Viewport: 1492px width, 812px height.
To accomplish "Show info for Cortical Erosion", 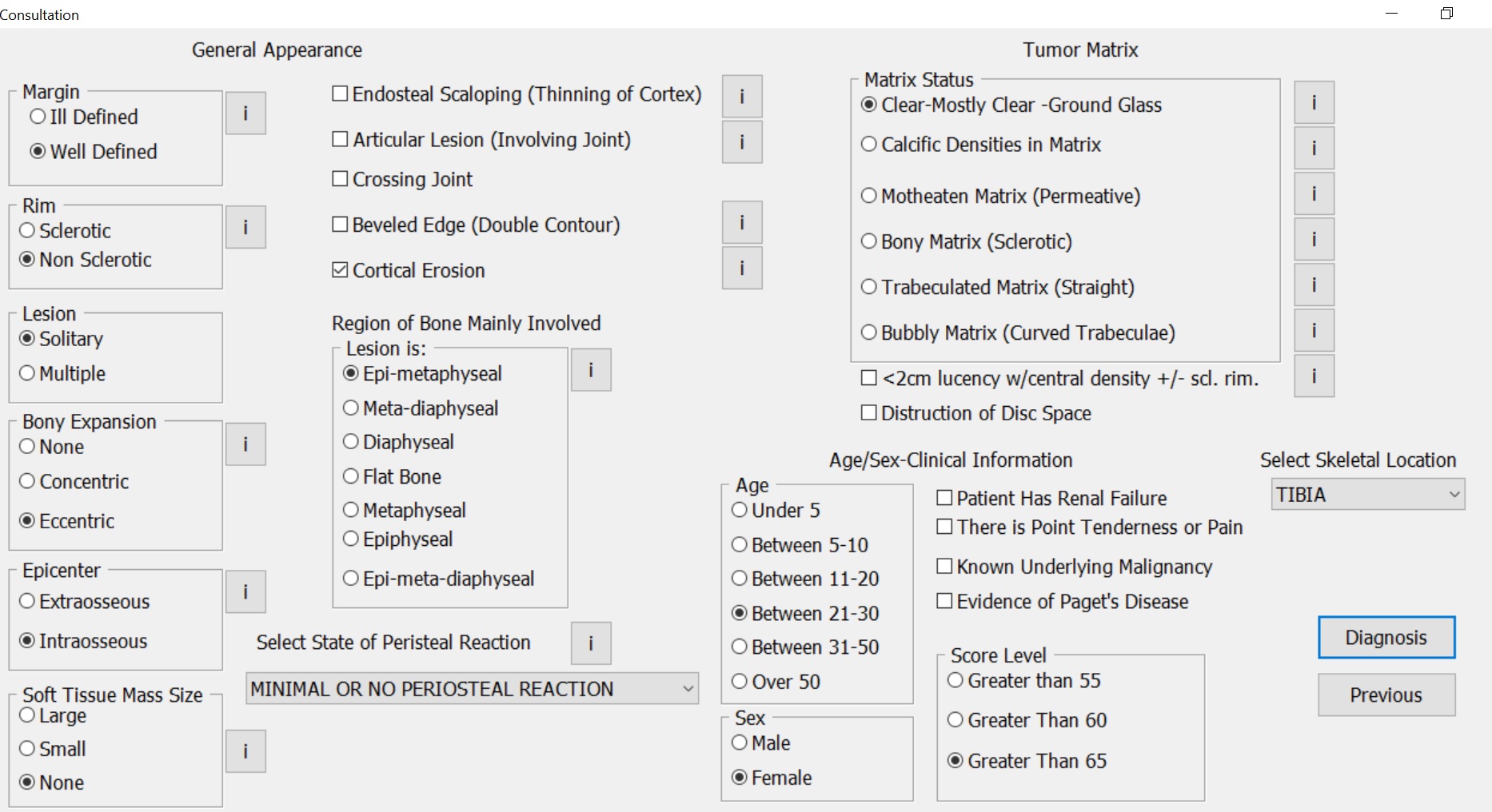I will tap(742, 268).
